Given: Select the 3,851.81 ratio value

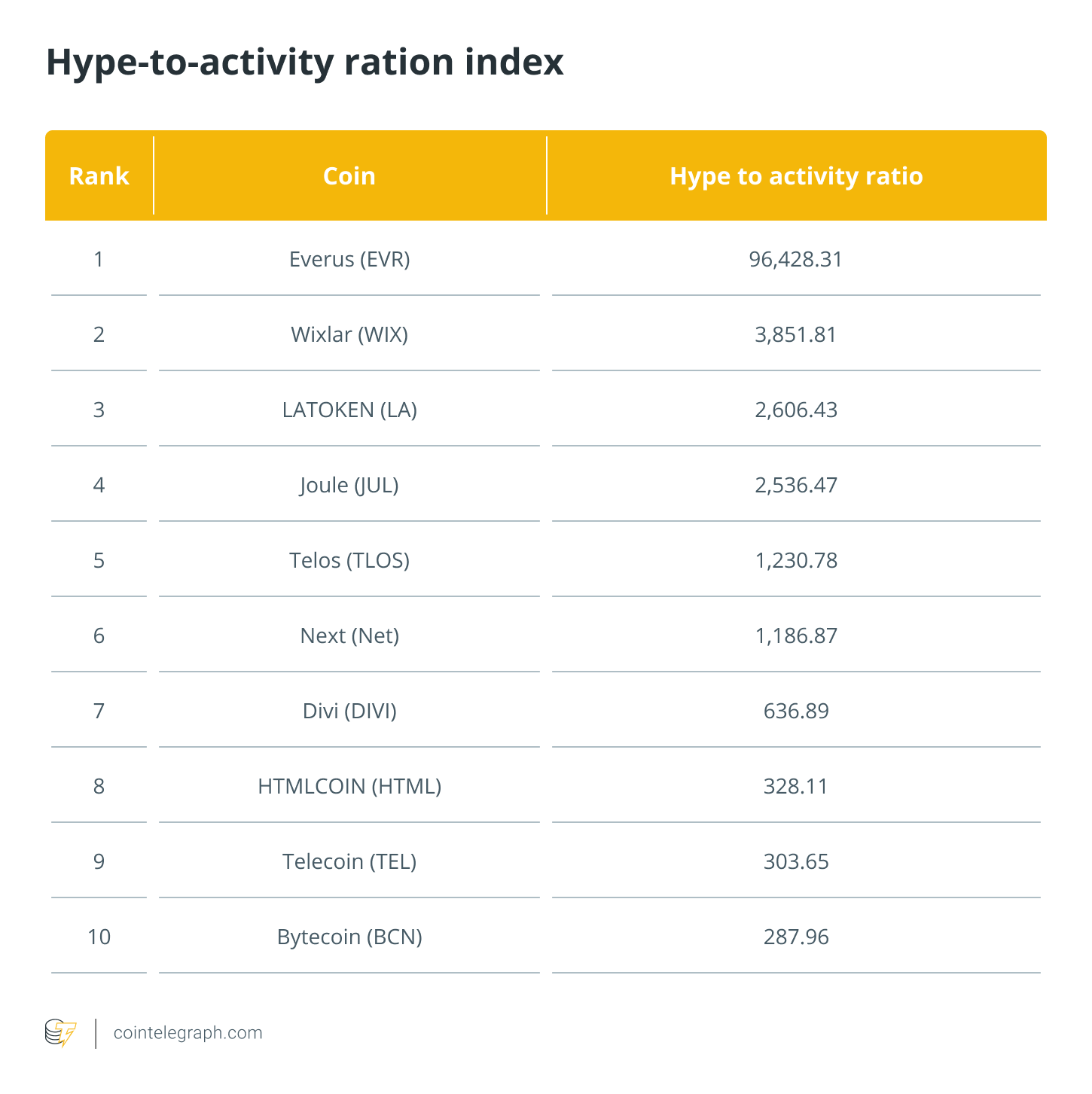Looking at the screenshot, I should point(796,334).
